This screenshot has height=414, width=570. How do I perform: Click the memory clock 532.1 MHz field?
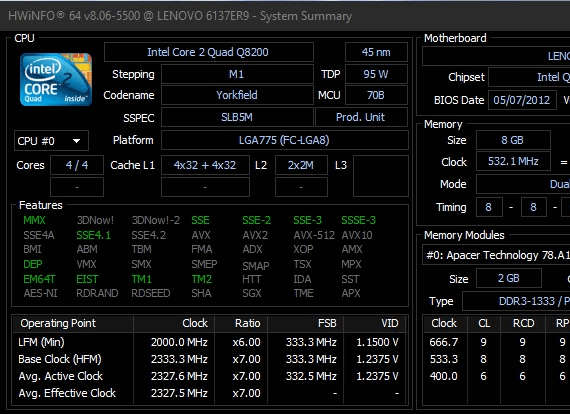[513, 161]
